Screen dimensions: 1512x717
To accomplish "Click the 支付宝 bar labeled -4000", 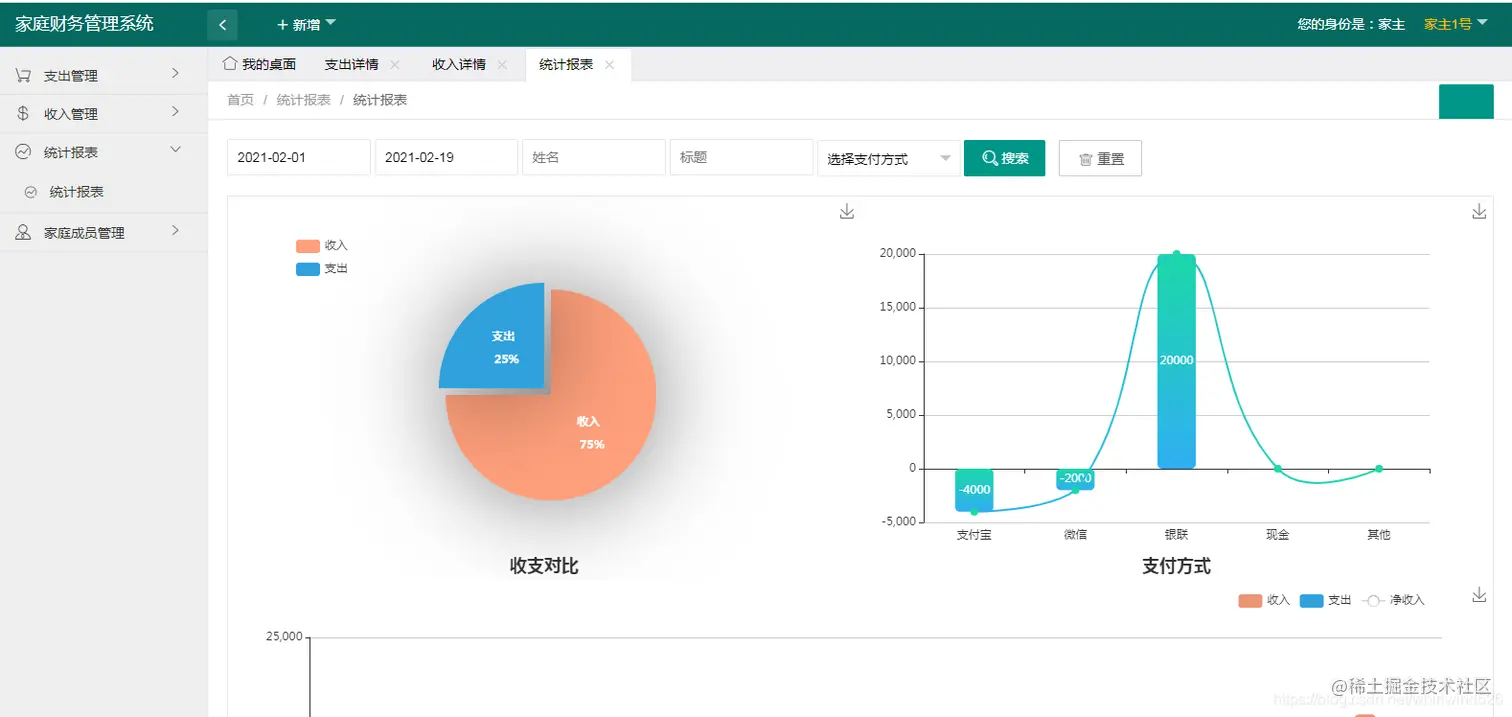I will point(974,490).
